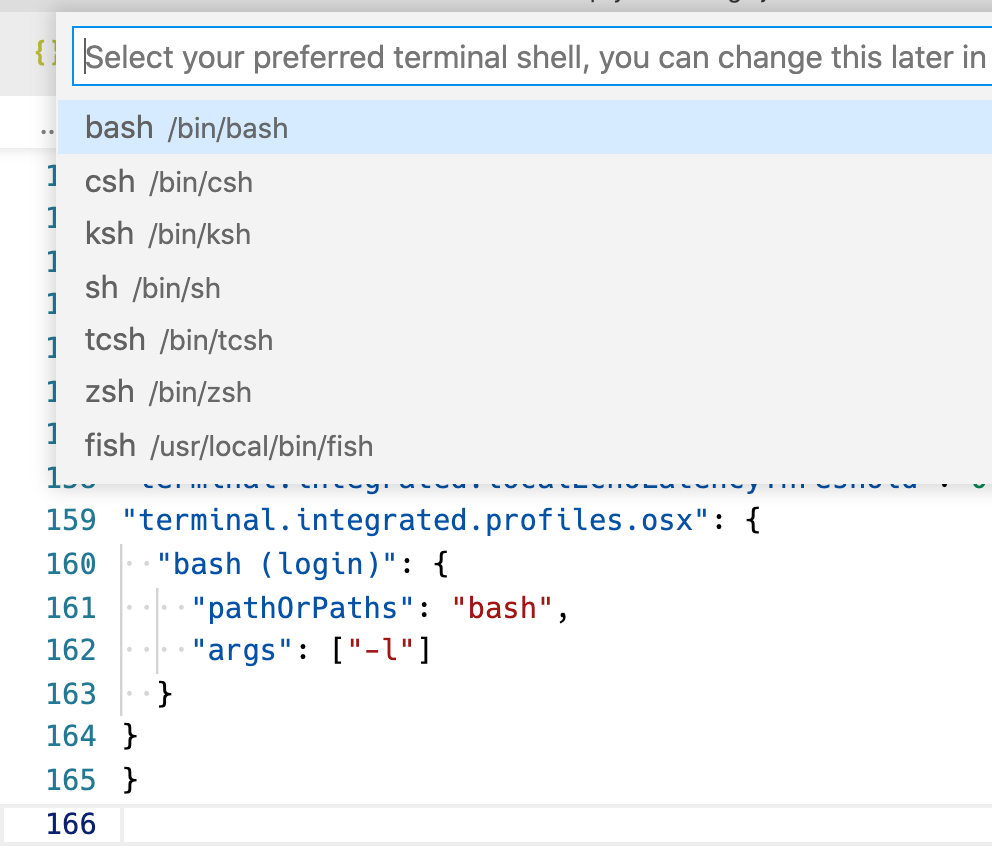The height and width of the screenshot is (856, 992).
Task: Click the closing brace on line 165
Action: 129,779
